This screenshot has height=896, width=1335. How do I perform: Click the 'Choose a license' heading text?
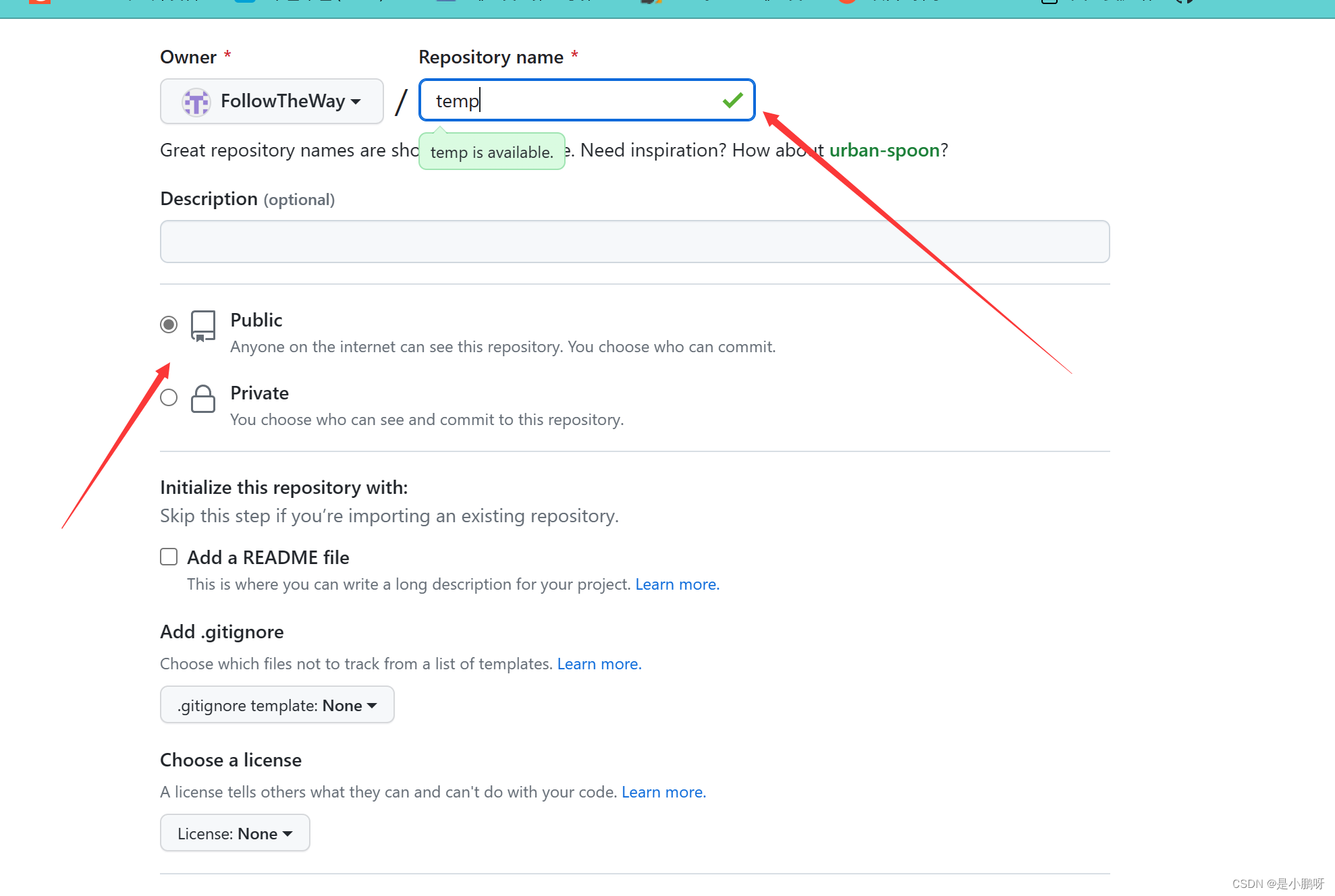230,760
